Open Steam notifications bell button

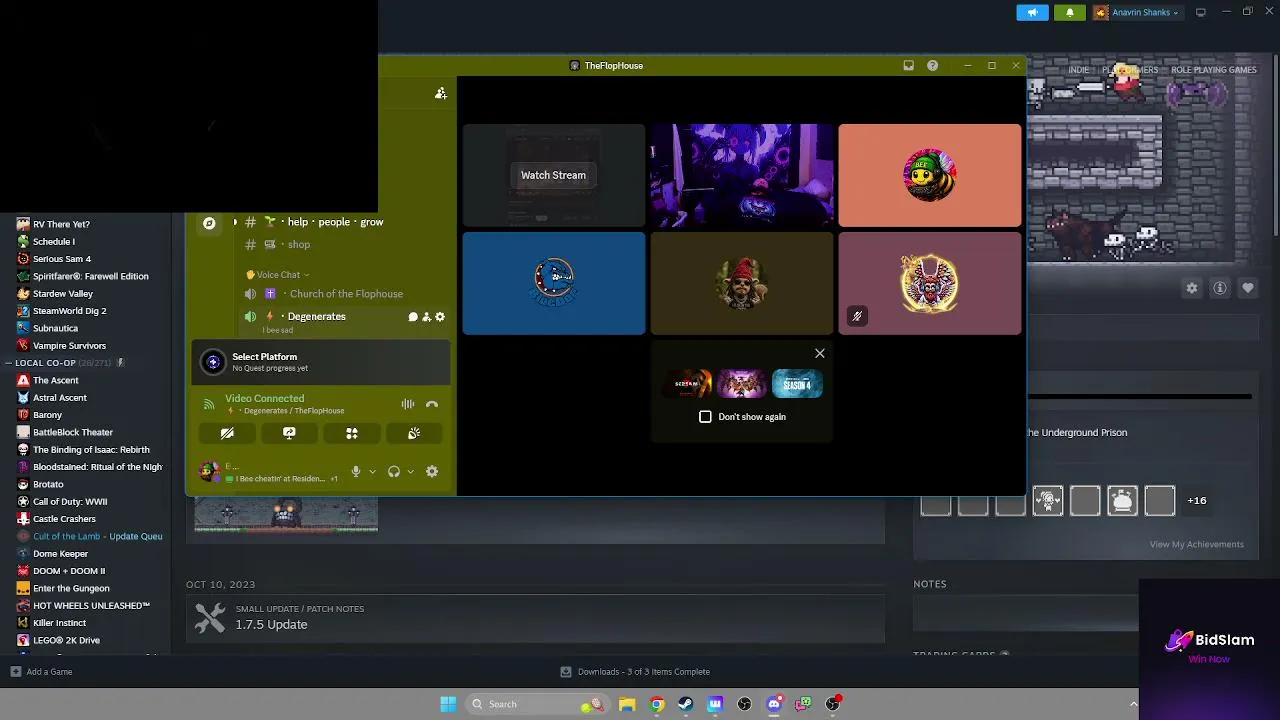pos(1069,12)
